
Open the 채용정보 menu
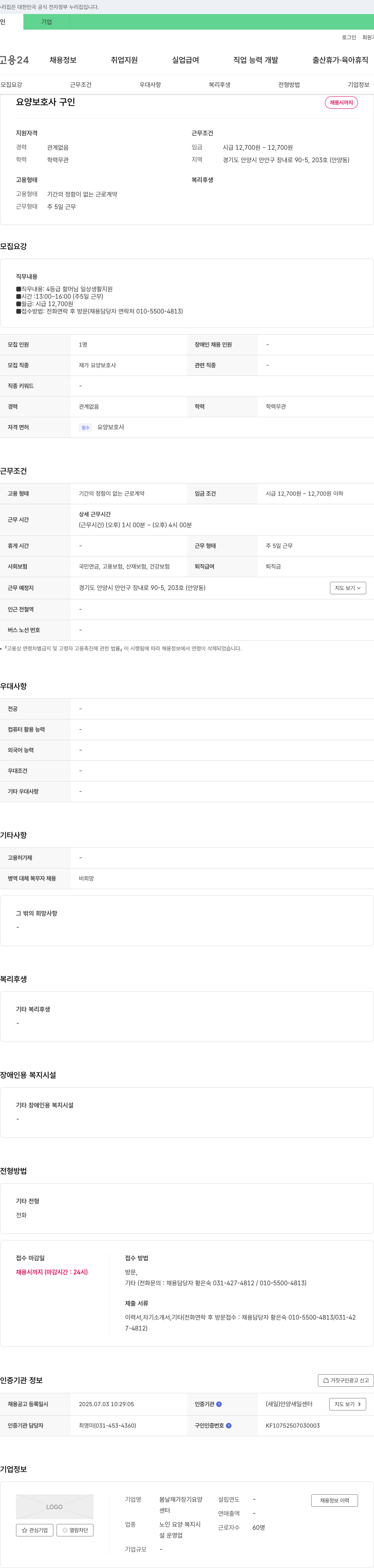pyautogui.click(x=63, y=60)
